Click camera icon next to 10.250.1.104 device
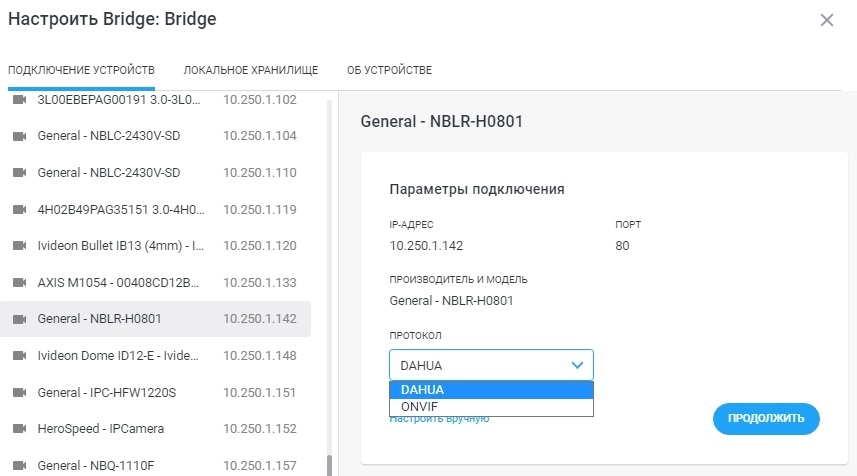This screenshot has height=476, width=857. [x=20, y=136]
